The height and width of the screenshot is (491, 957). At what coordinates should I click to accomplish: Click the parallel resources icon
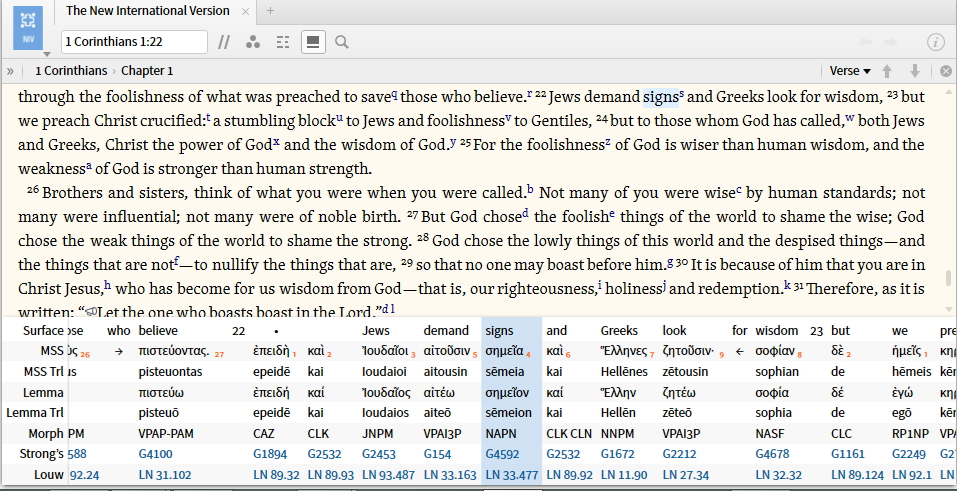[224, 42]
